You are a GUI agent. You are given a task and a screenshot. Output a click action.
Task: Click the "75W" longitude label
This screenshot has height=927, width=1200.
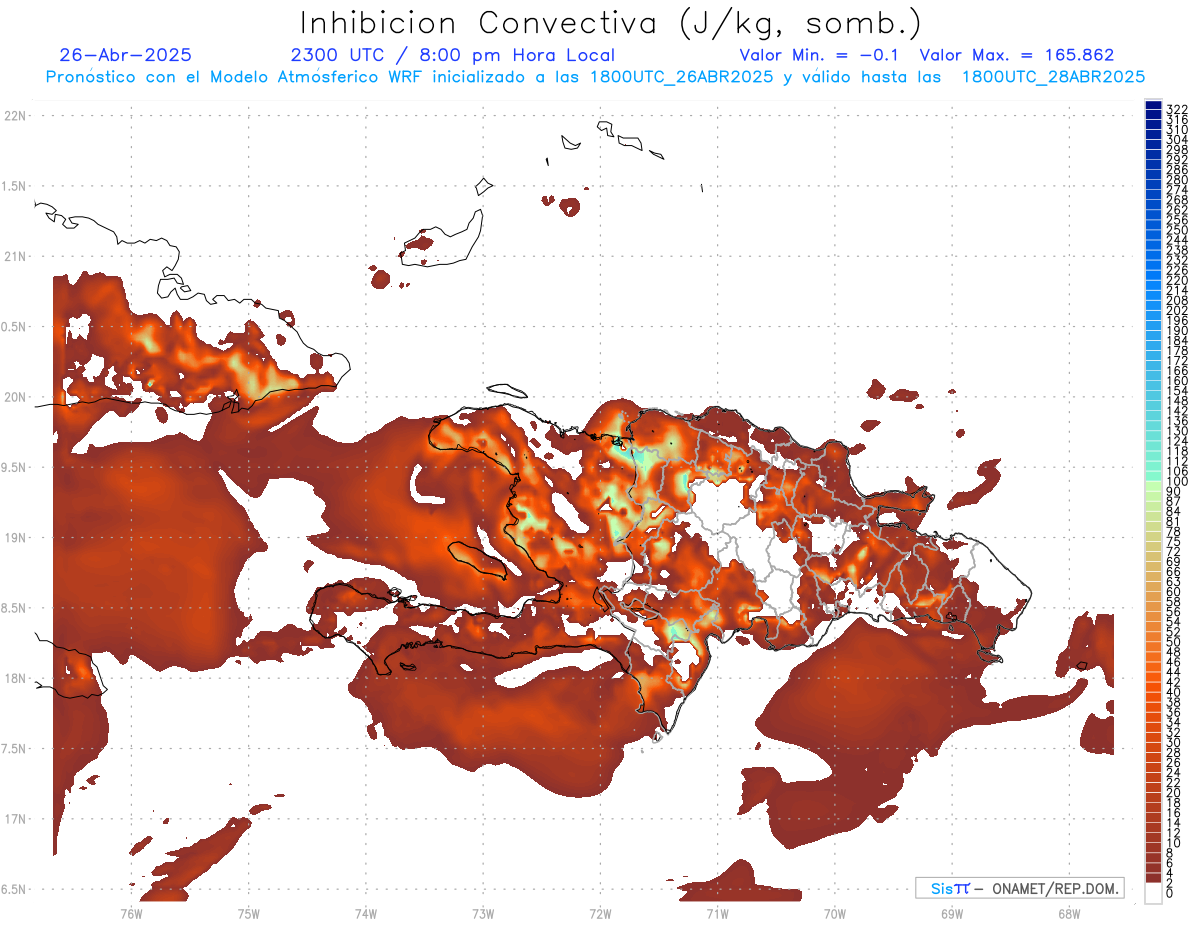248,912
